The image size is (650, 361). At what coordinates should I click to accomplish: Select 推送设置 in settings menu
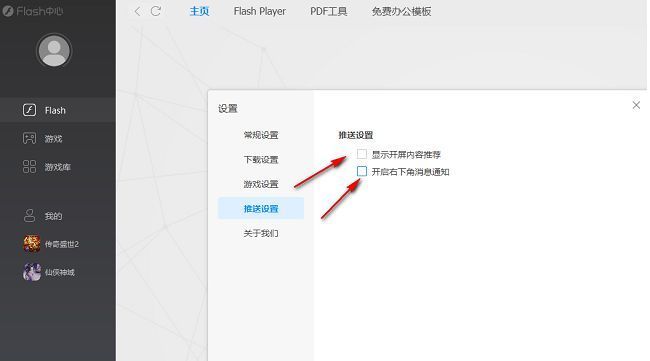pyautogui.click(x=261, y=208)
